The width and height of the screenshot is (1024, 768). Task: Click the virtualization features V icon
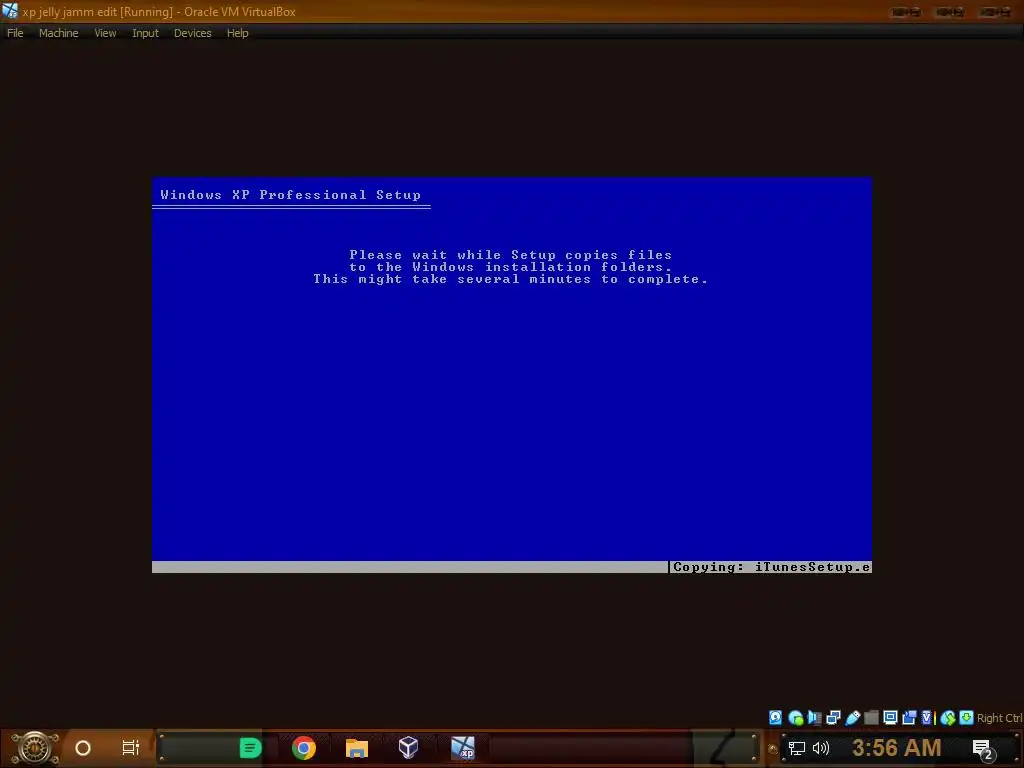click(x=927, y=718)
